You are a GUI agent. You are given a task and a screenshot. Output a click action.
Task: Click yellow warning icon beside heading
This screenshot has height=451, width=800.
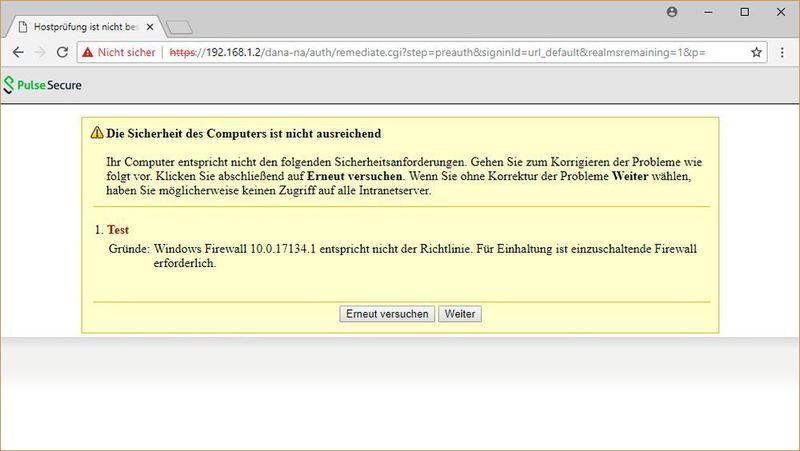[97, 133]
